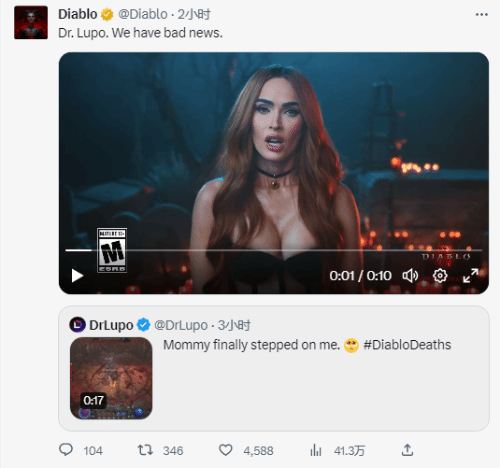Screen dimensions: 500x468
Task: Click DrLupo's small profile avatar
Action: 77,325
